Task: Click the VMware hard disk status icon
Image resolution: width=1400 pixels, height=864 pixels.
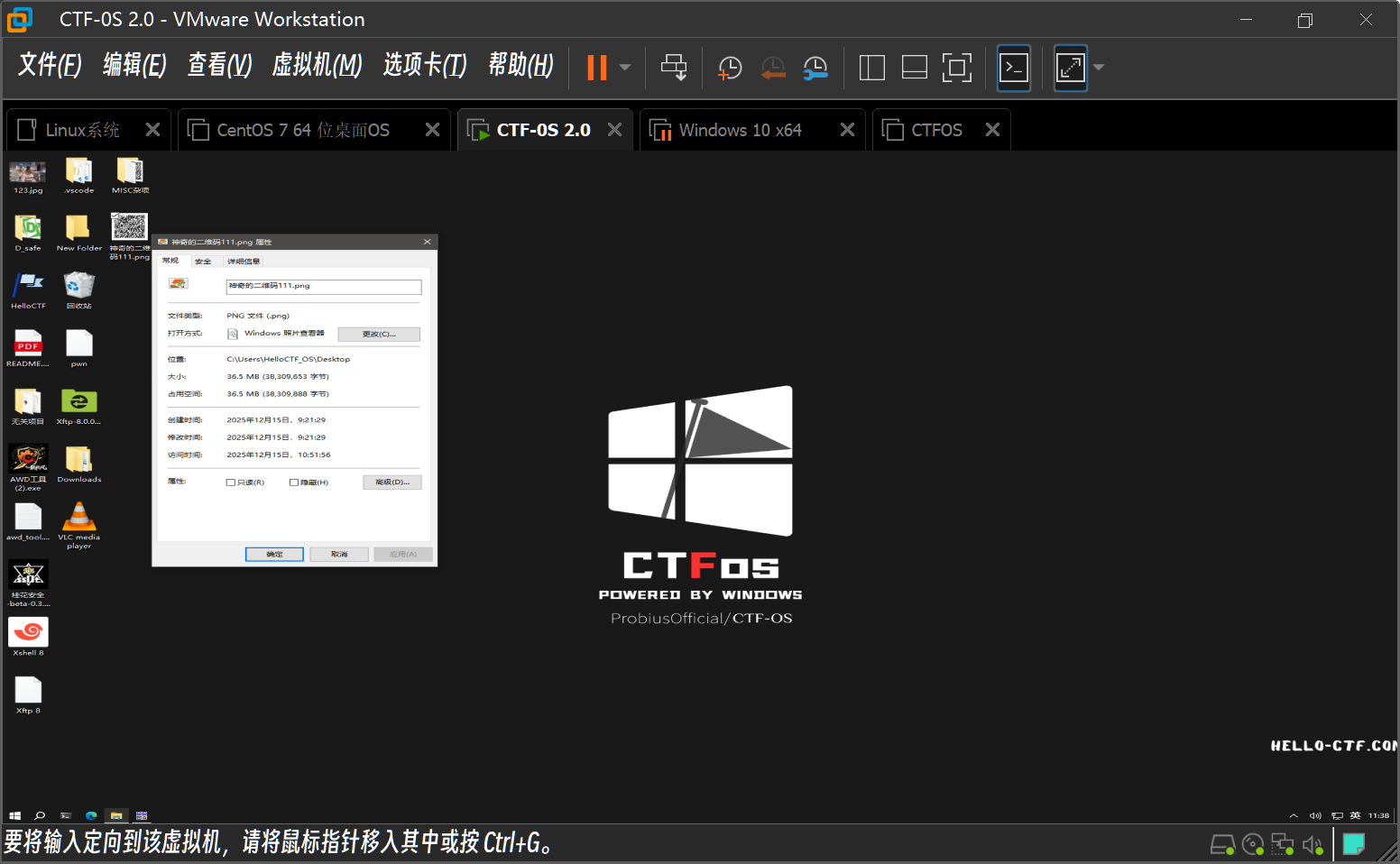Action: pyautogui.click(x=1222, y=845)
